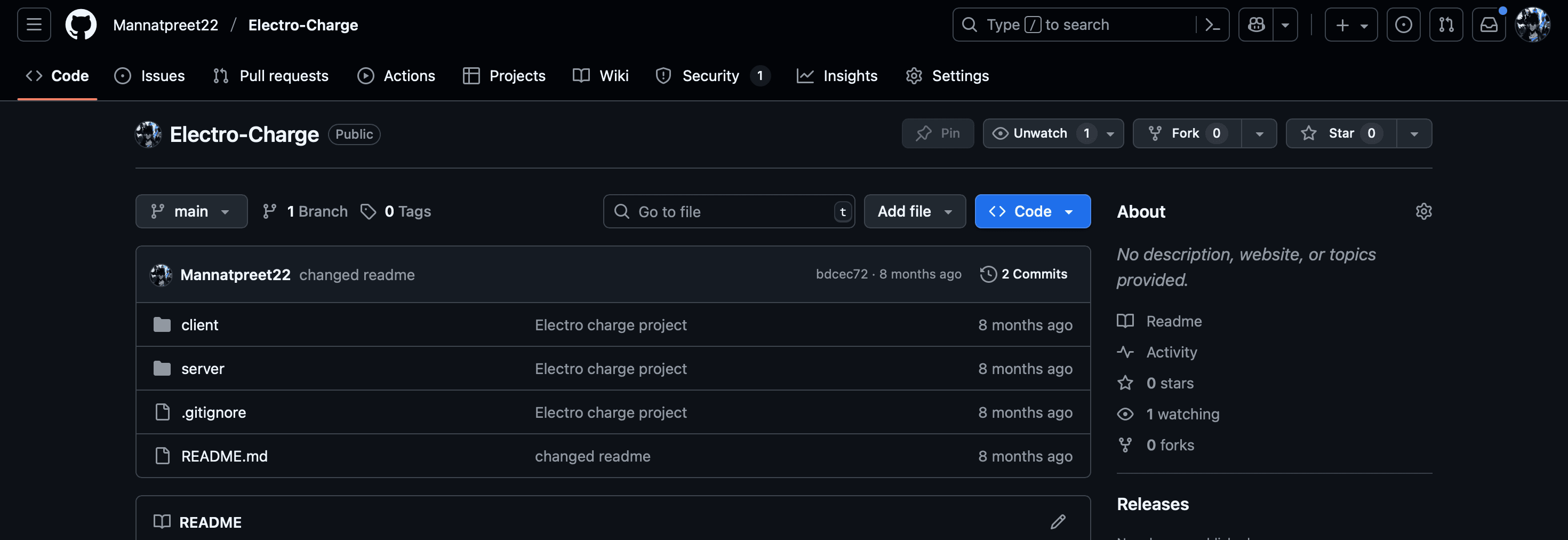Open README.md row 'changed readme' message
This screenshot has width=1568, height=540.
592,456
